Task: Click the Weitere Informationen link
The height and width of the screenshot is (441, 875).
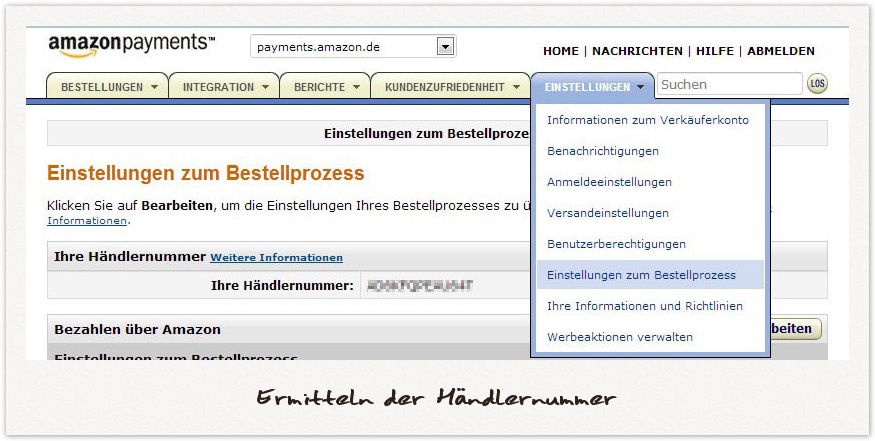Action: coord(276,258)
